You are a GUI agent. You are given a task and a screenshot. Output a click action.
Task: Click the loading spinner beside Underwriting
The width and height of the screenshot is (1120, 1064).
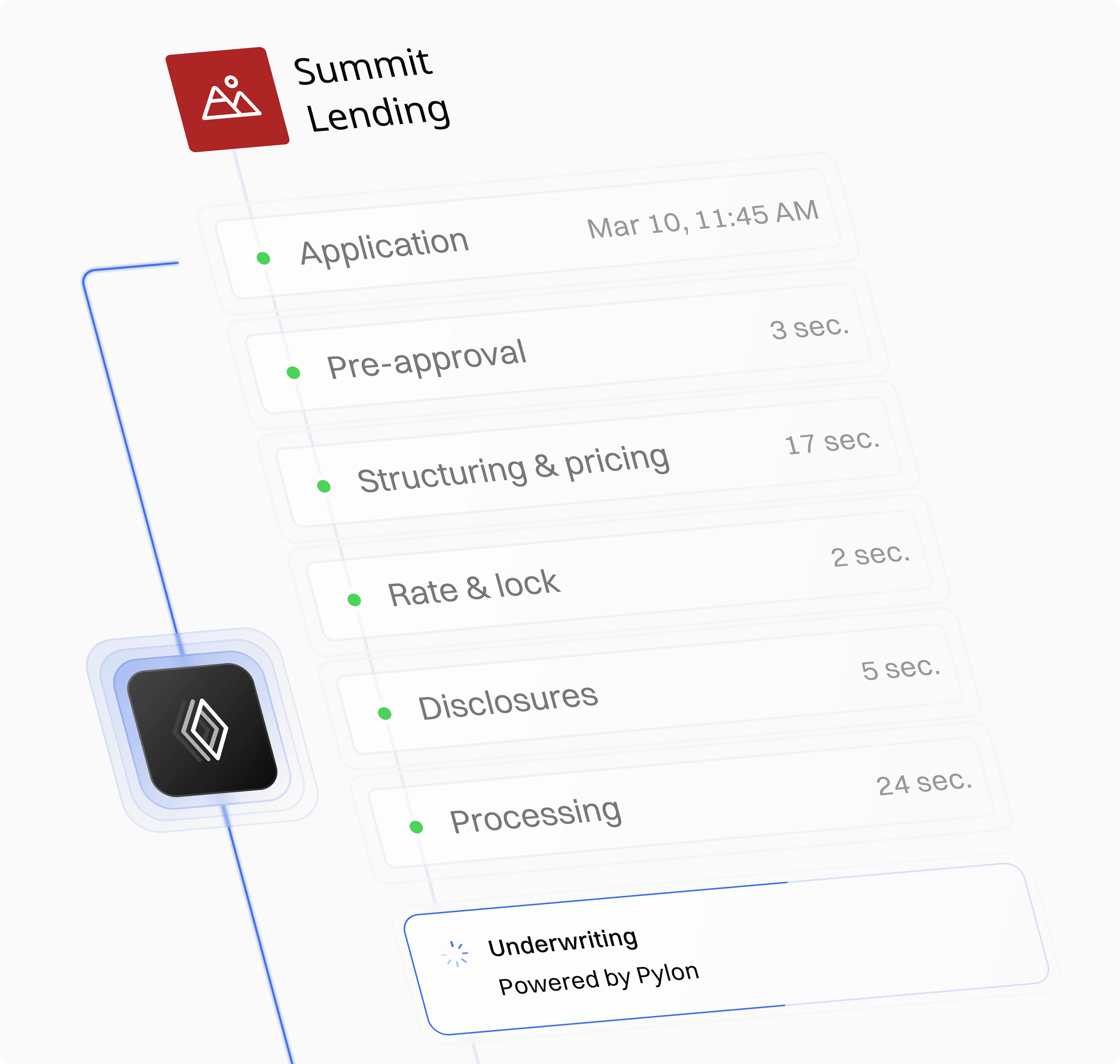[x=455, y=954]
